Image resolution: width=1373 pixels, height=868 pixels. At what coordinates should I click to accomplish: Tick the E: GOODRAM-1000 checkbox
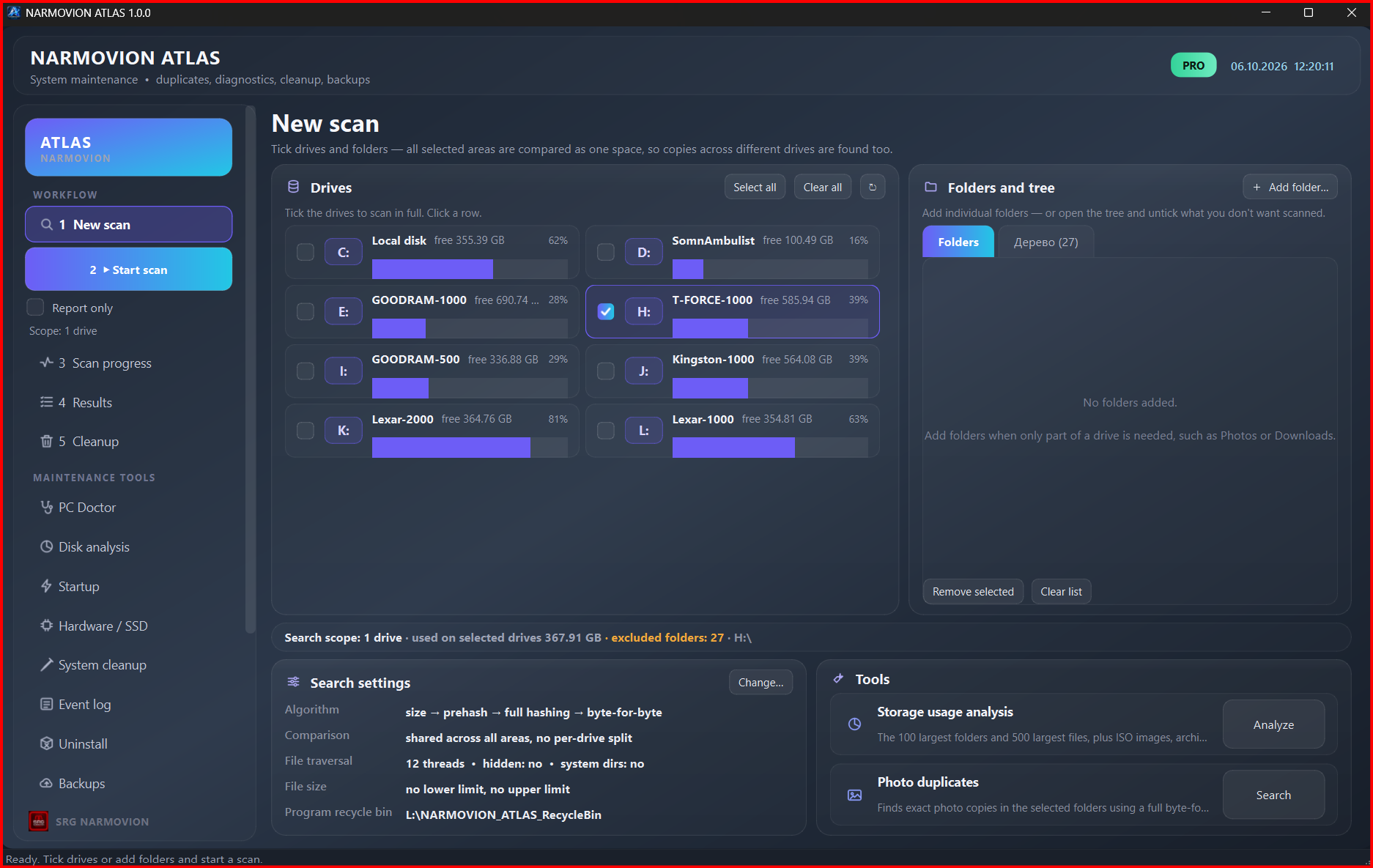click(306, 311)
